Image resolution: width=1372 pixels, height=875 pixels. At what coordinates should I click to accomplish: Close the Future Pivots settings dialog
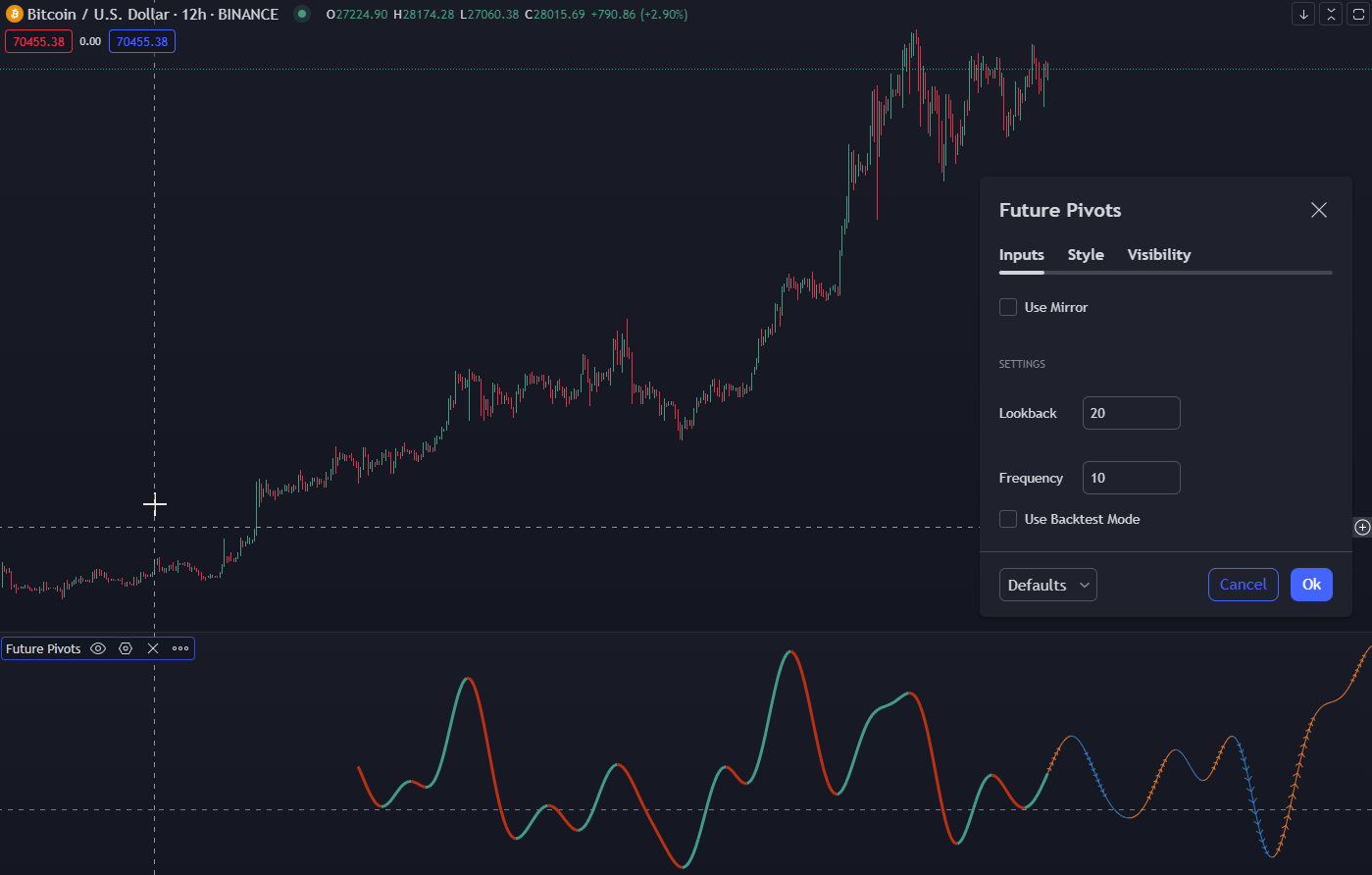pos(1319,210)
